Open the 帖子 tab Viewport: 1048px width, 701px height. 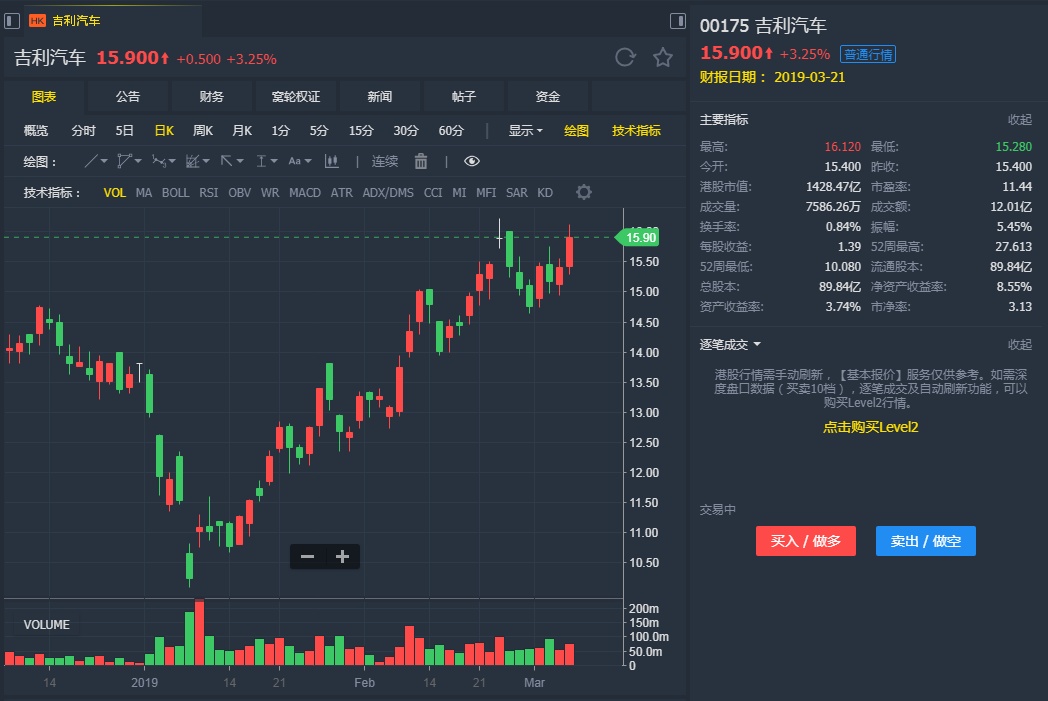(x=463, y=97)
